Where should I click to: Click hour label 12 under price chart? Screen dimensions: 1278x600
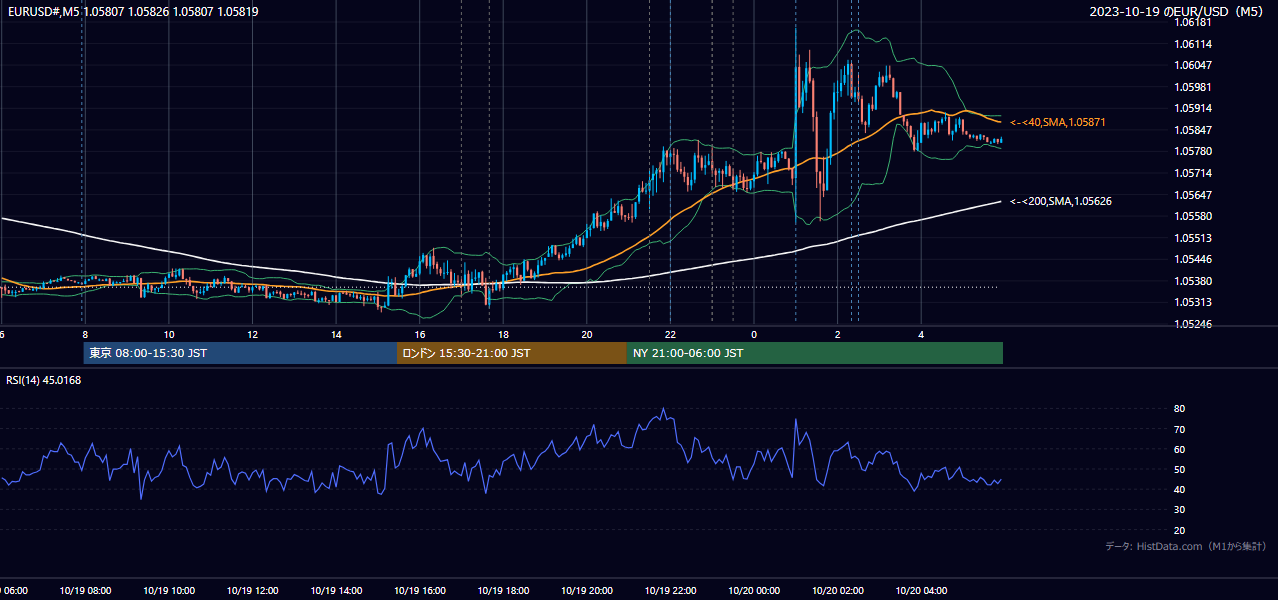tap(252, 334)
